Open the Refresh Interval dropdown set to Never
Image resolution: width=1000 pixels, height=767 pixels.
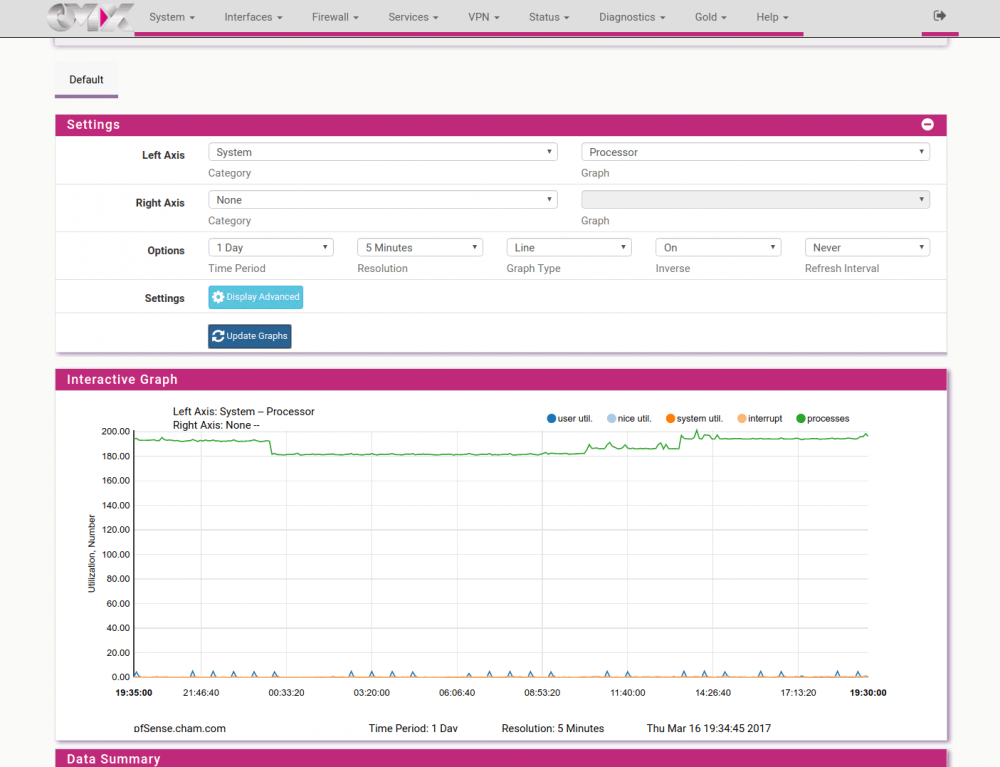click(x=866, y=247)
